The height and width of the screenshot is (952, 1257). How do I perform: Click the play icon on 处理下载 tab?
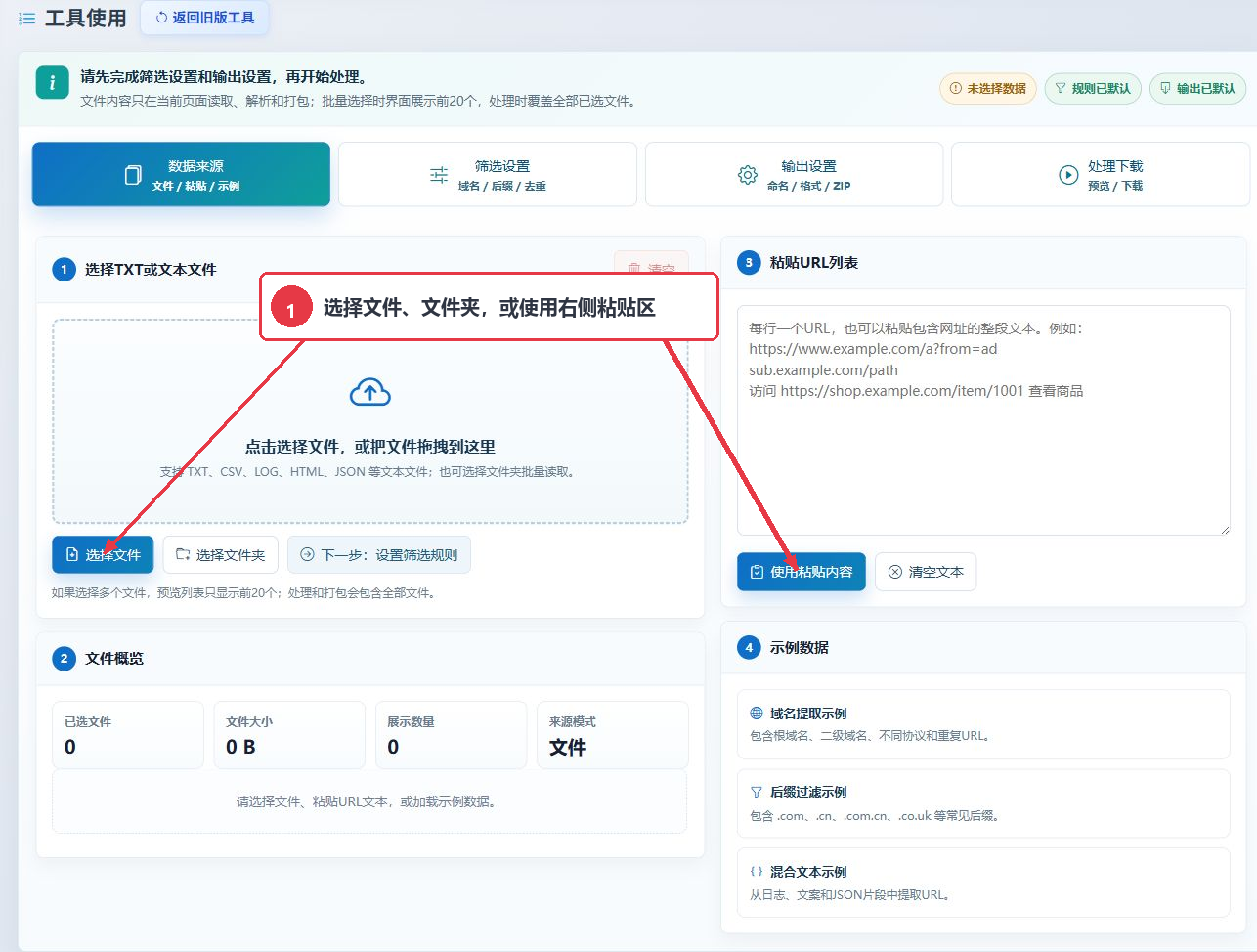[1068, 175]
